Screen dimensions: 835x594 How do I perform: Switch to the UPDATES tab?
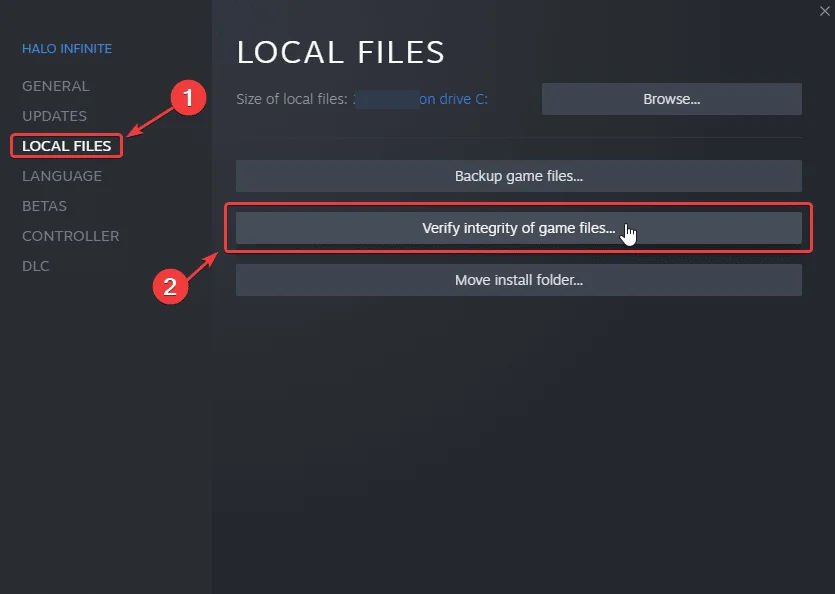pos(54,116)
